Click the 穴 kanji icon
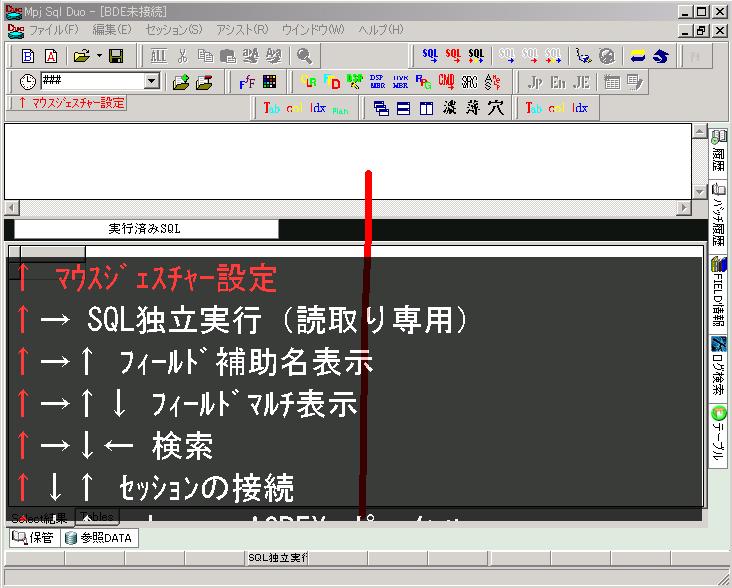732x588 pixels. (495, 108)
